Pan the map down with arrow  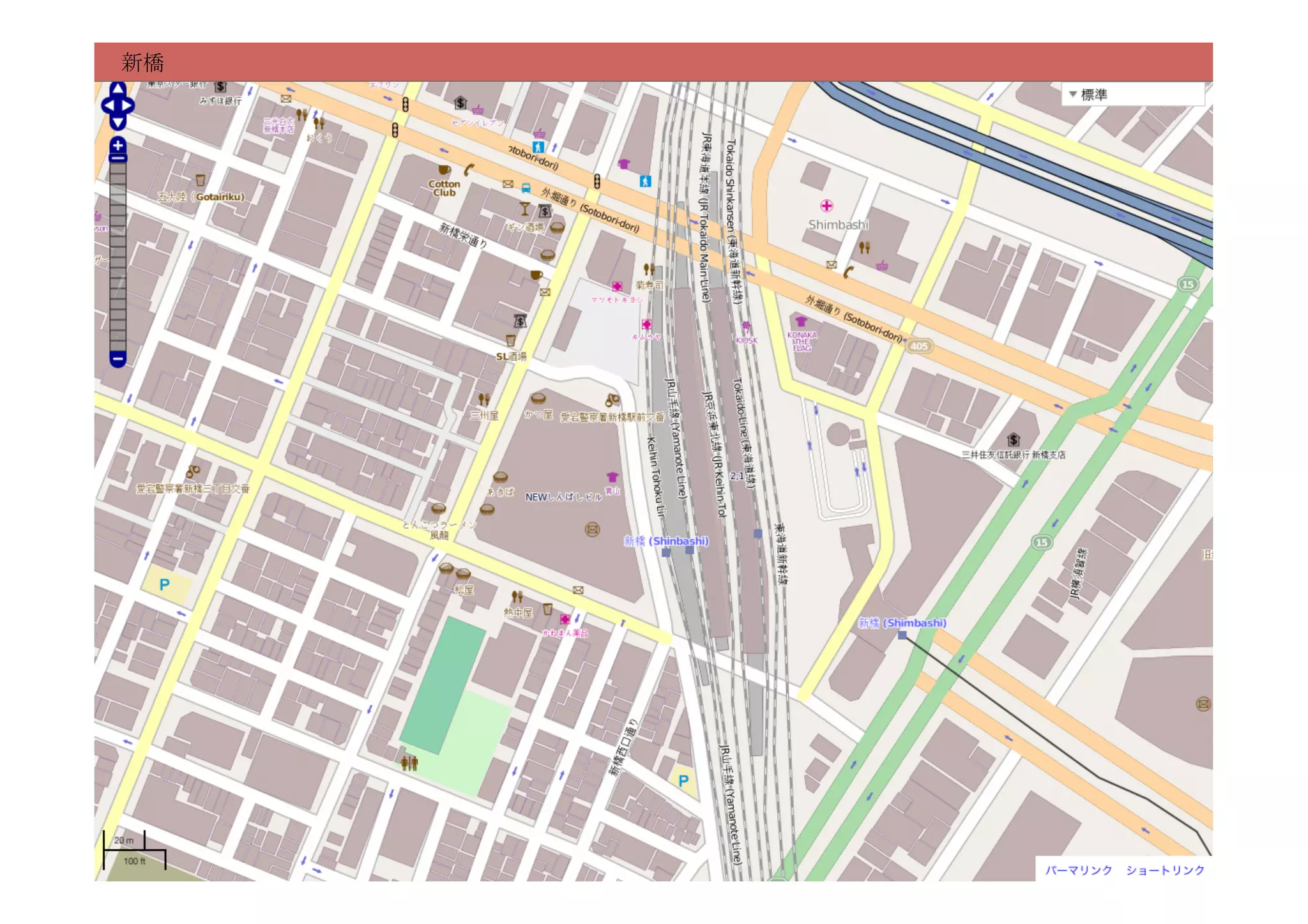click(x=118, y=121)
